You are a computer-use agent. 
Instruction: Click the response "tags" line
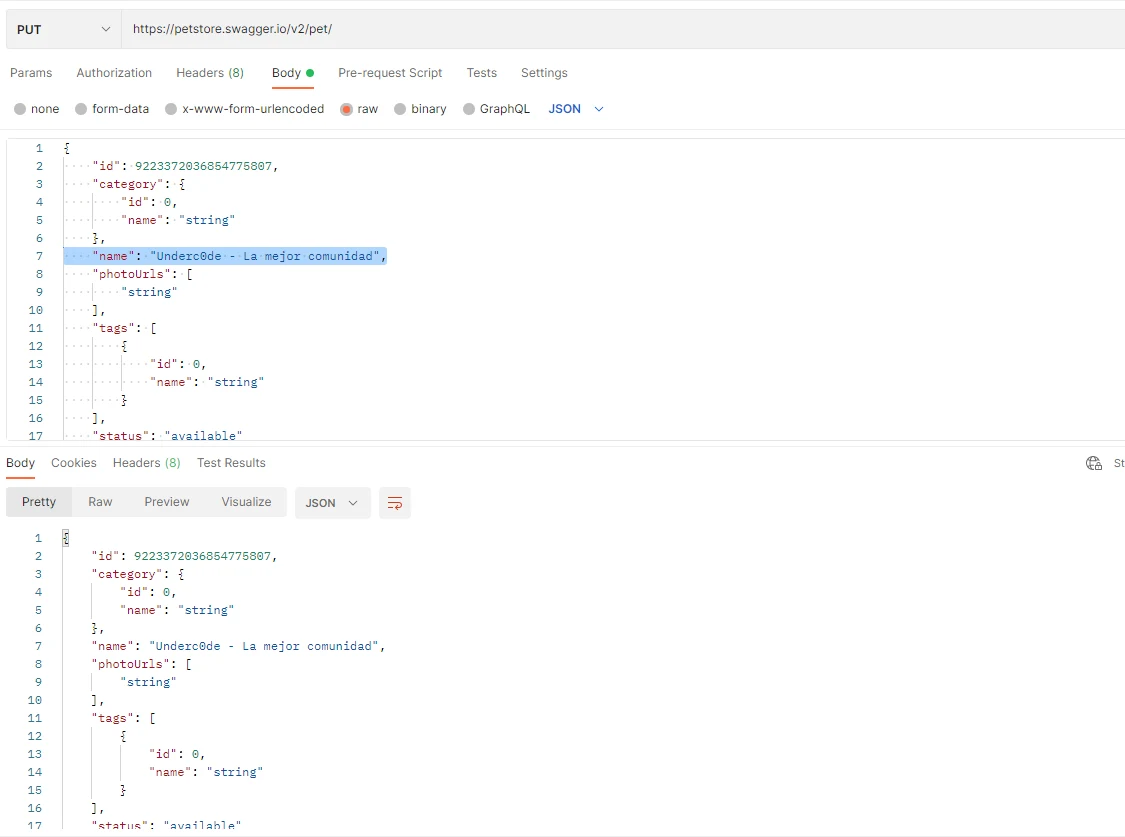point(123,718)
